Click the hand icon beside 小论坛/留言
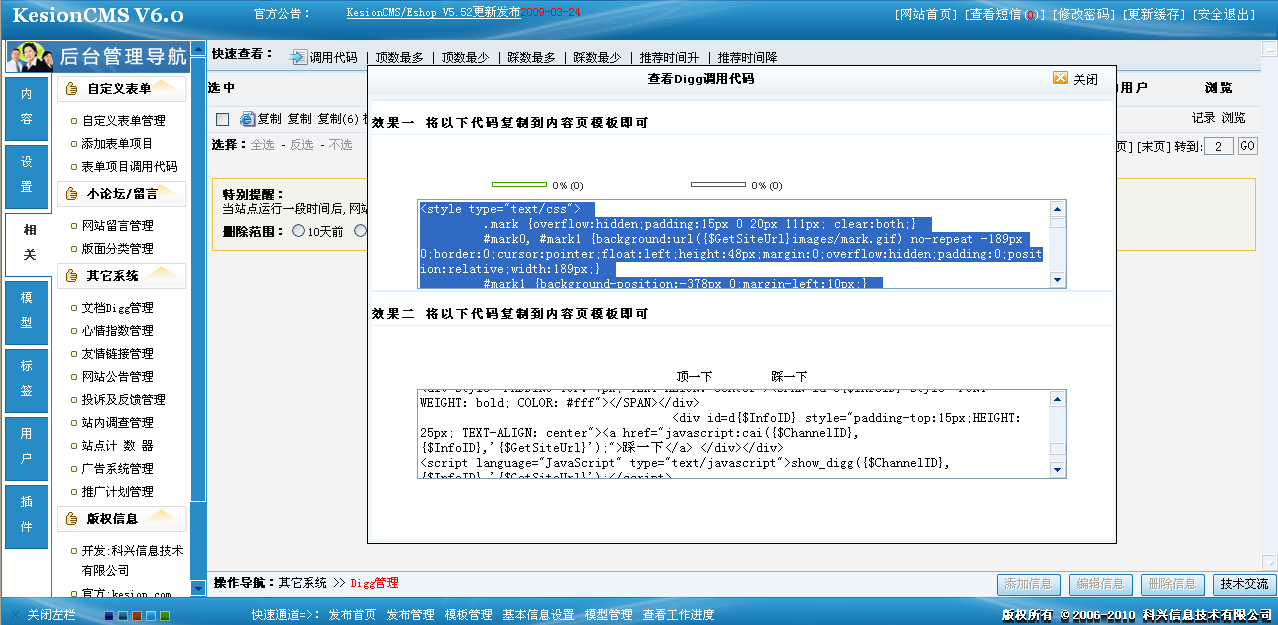The height and width of the screenshot is (625, 1278). (x=72, y=194)
